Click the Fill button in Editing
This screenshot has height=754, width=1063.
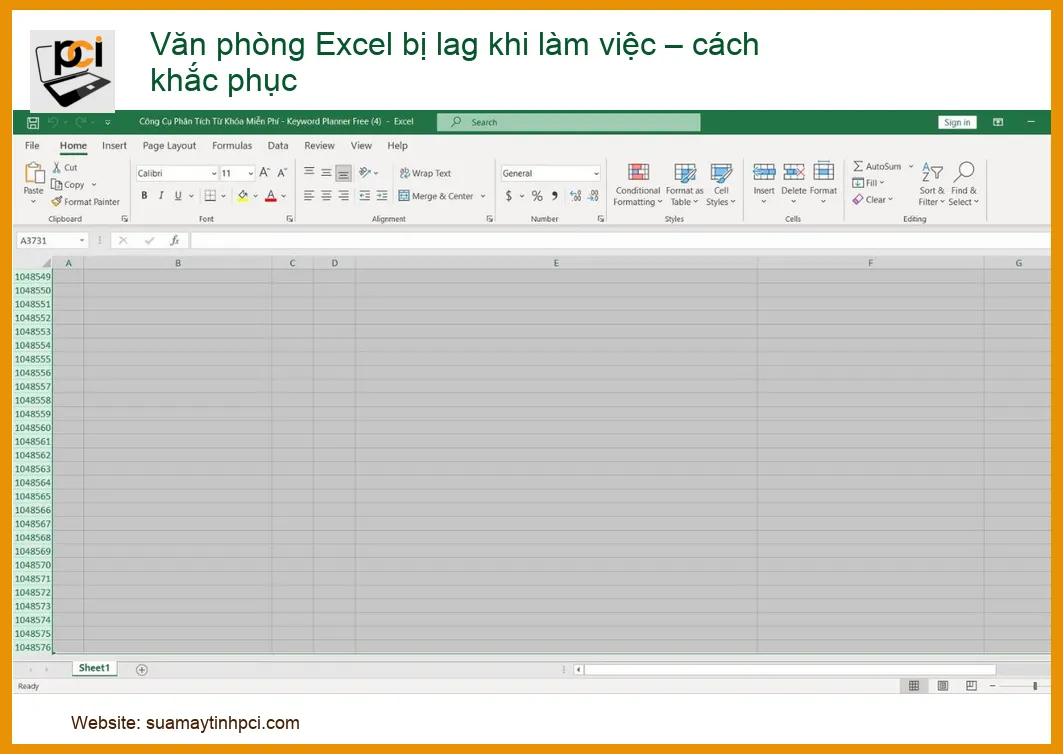click(868, 183)
